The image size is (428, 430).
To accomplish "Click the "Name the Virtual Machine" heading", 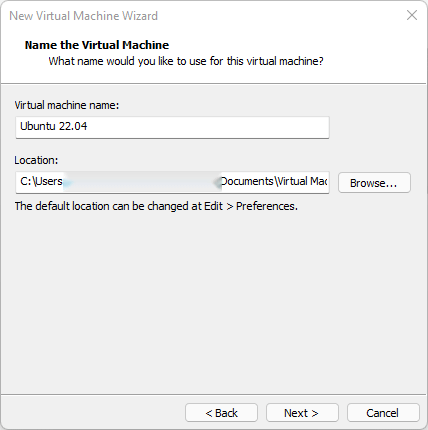I will pyautogui.click(x=97, y=45).
